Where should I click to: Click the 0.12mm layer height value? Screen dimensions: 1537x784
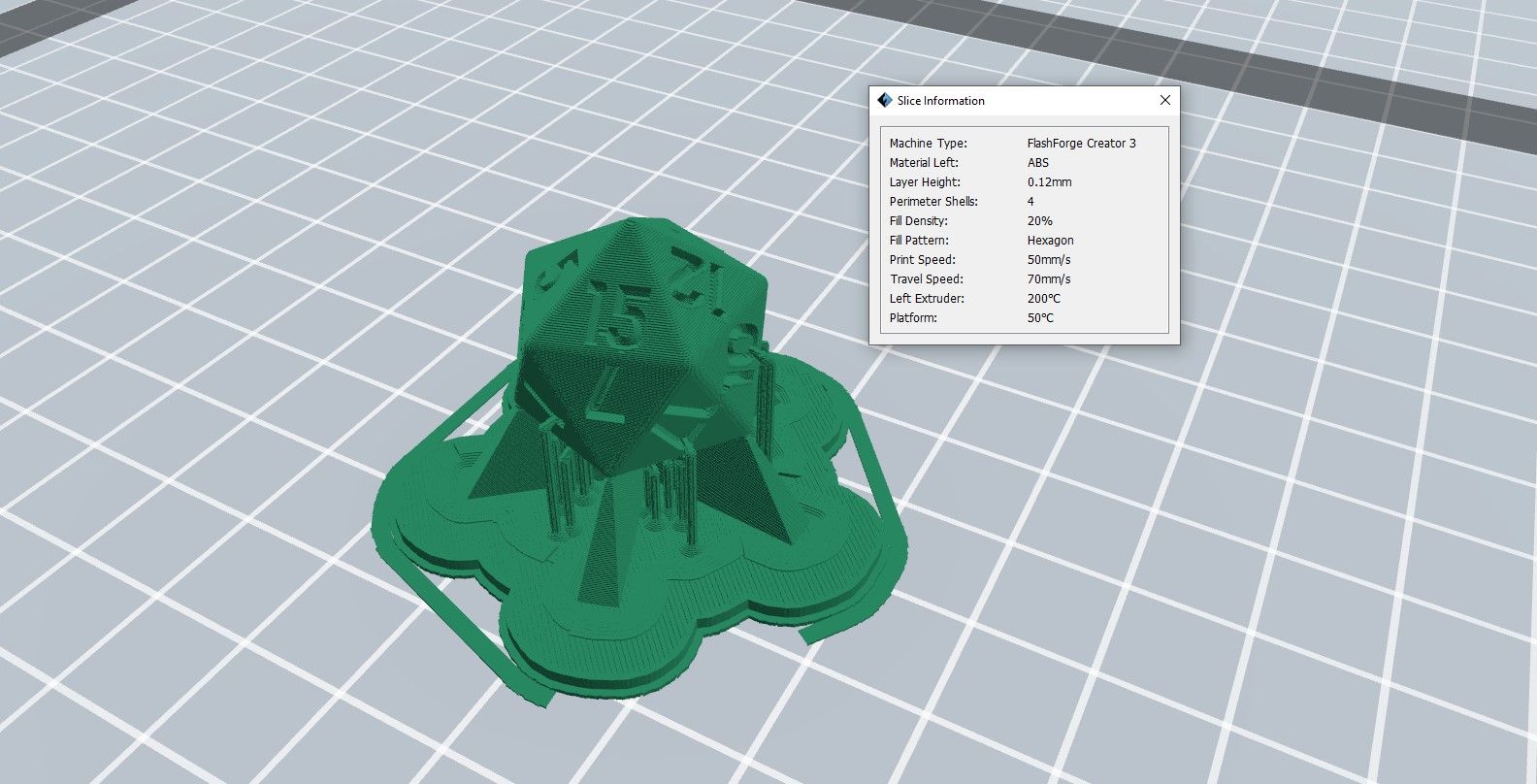click(x=1049, y=182)
